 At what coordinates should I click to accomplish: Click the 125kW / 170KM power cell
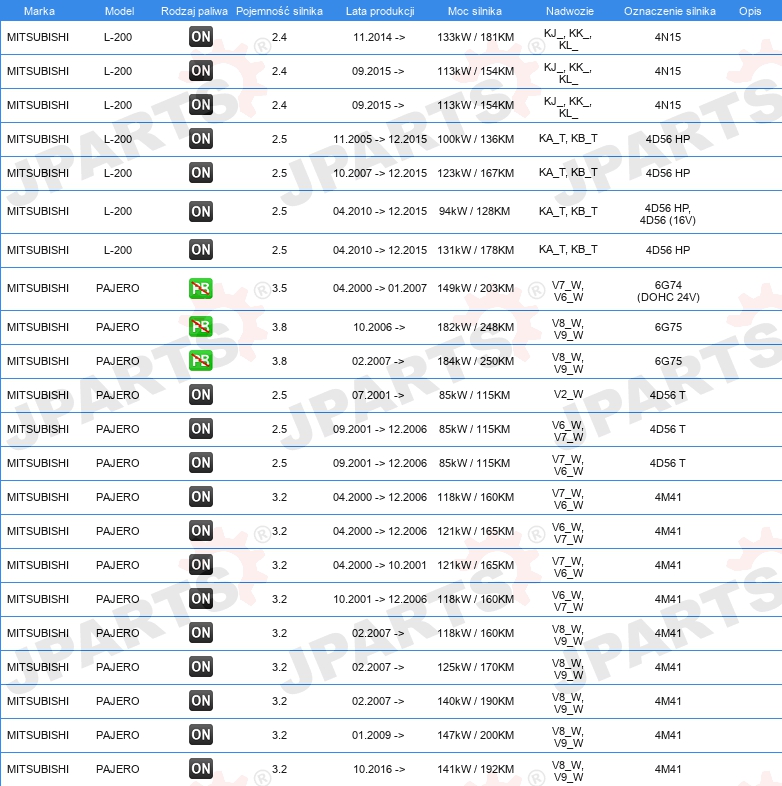(x=475, y=667)
